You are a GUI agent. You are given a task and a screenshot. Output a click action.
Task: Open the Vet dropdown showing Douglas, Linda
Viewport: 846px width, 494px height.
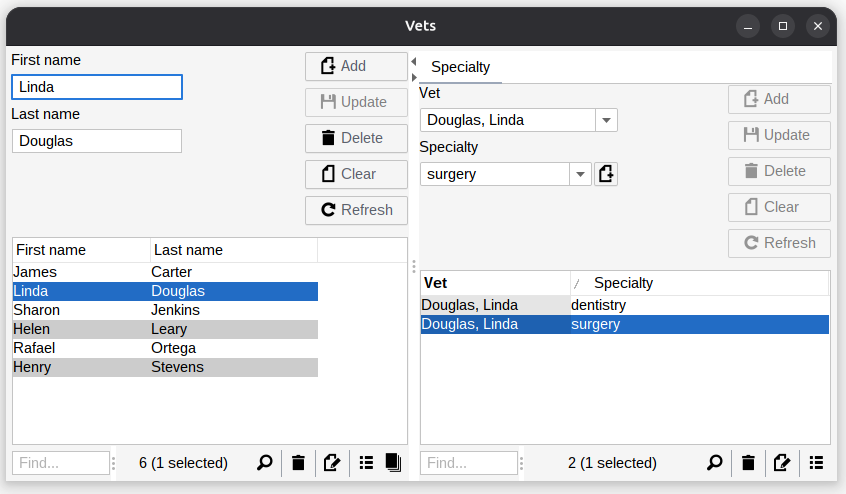[x=606, y=120]
